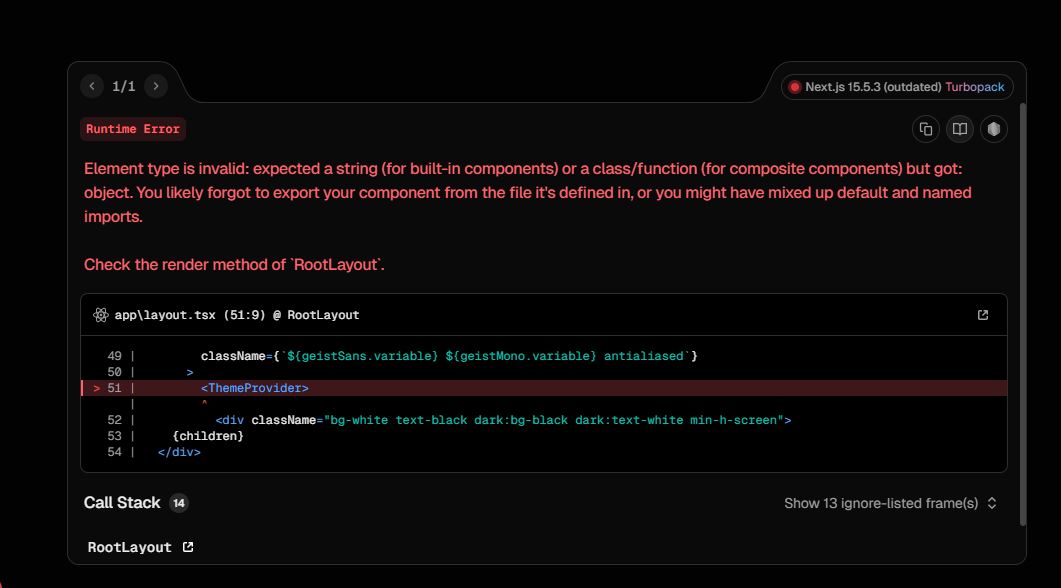Click RootLayout call stack entry
Image resolution: width=1061 pixels, height=588 pixels.
coord(129,547)
